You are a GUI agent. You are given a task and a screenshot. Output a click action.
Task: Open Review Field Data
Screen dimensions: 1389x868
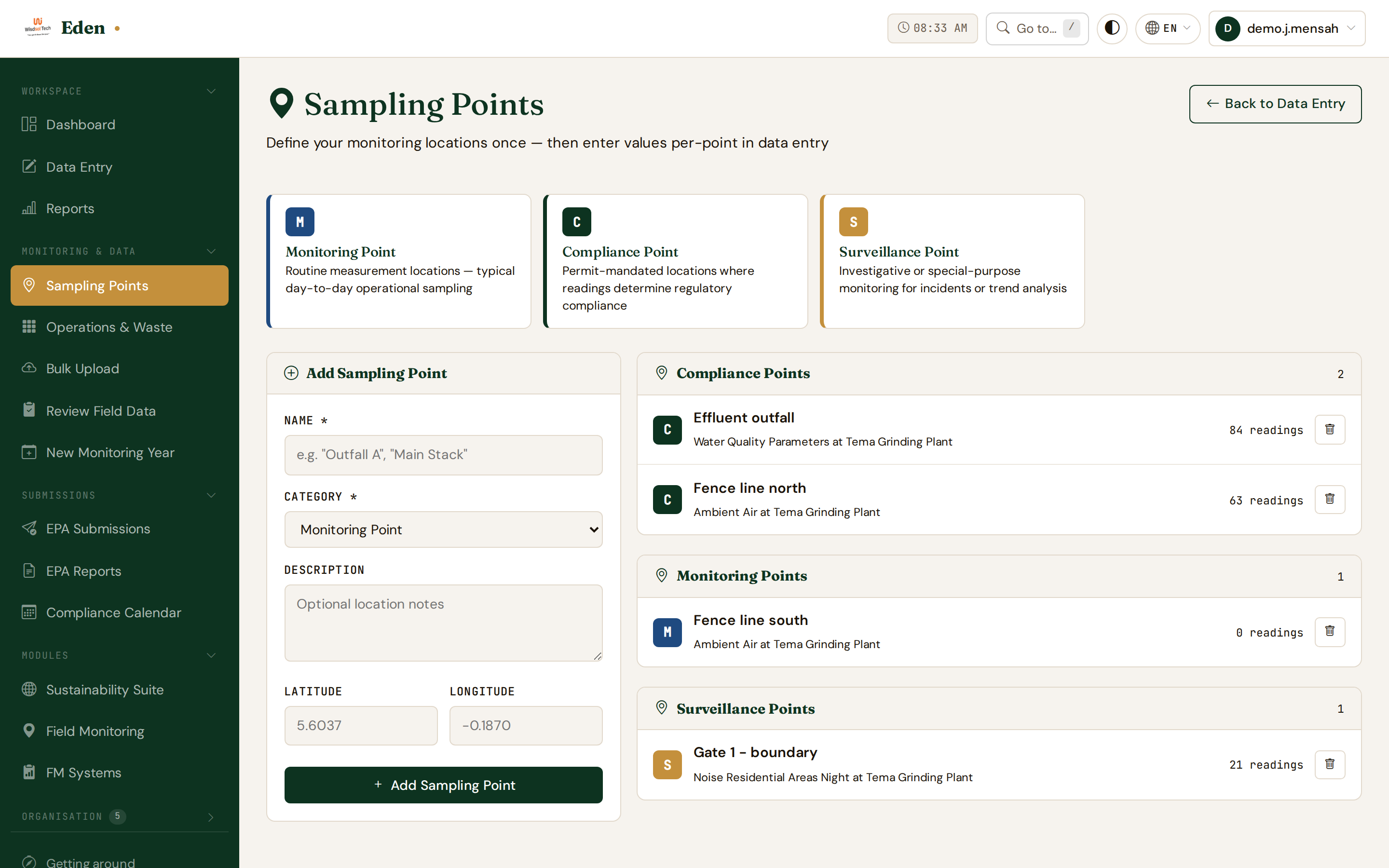click(120, 411)
